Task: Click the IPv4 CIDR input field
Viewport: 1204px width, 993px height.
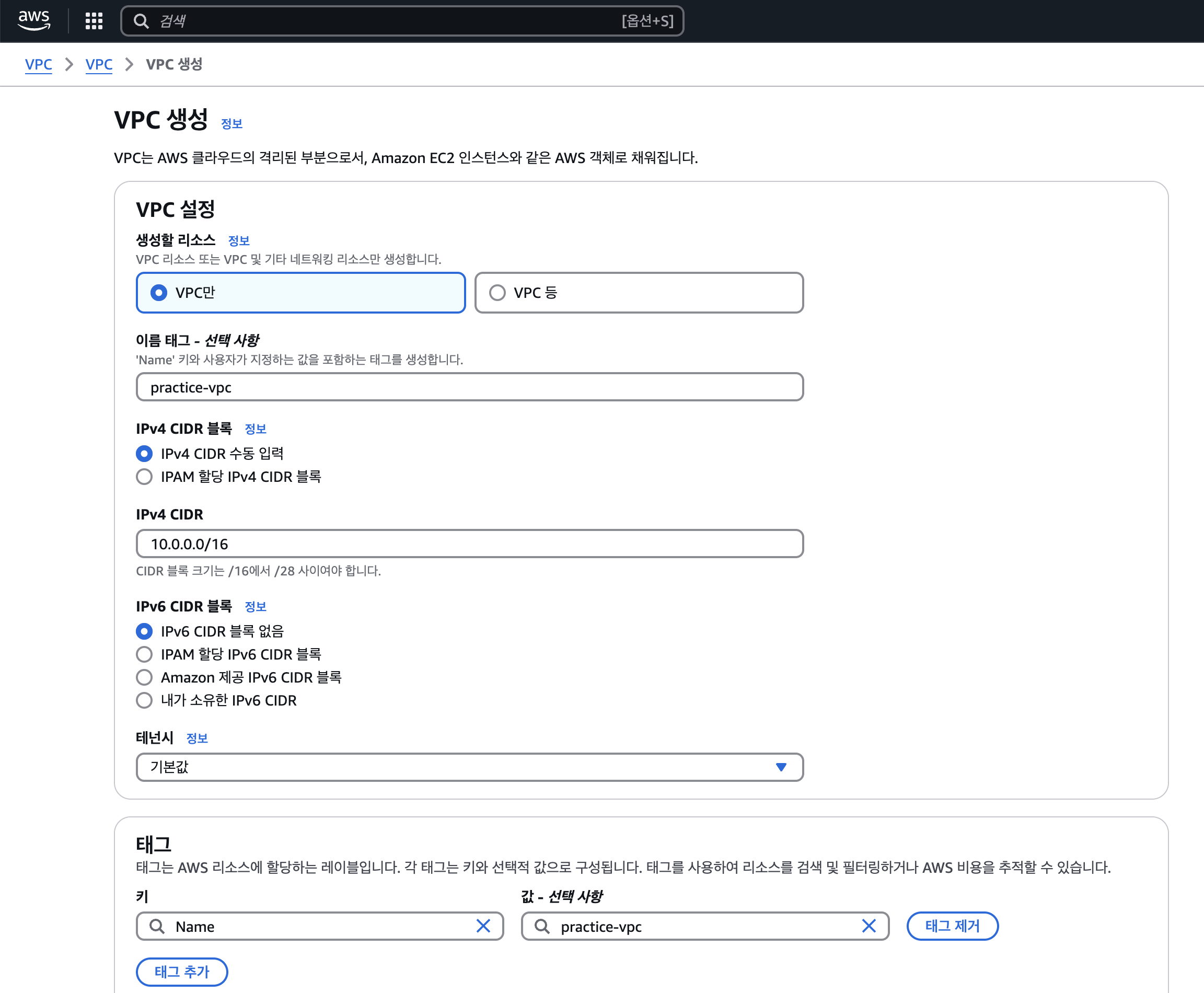Action: pyautogui.click(x=469, y=544)
